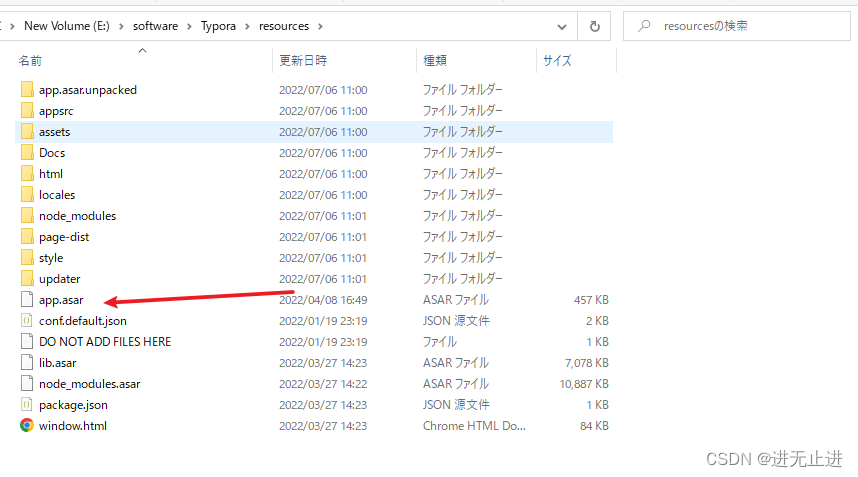Click the app.asar file icon

coord(27,299)
